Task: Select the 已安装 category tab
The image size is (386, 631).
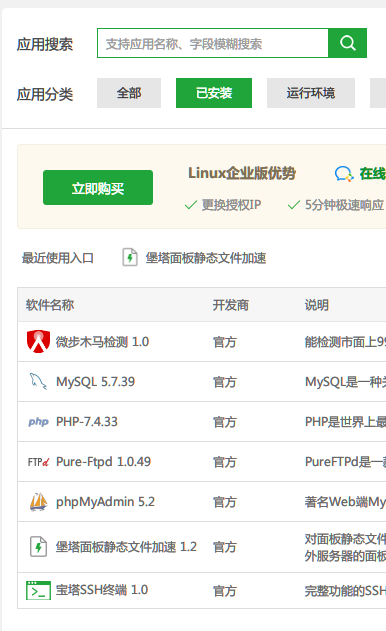Action: point(214,93)
